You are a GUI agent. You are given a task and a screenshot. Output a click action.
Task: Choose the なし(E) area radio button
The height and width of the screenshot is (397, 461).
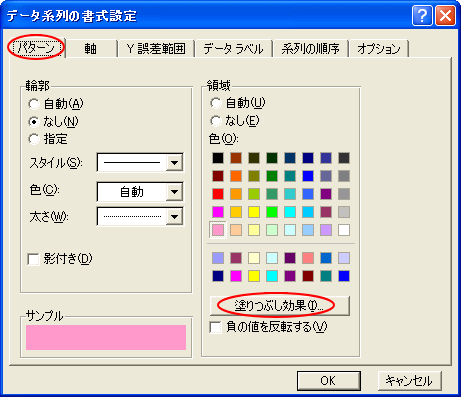(x=216, y=121)
